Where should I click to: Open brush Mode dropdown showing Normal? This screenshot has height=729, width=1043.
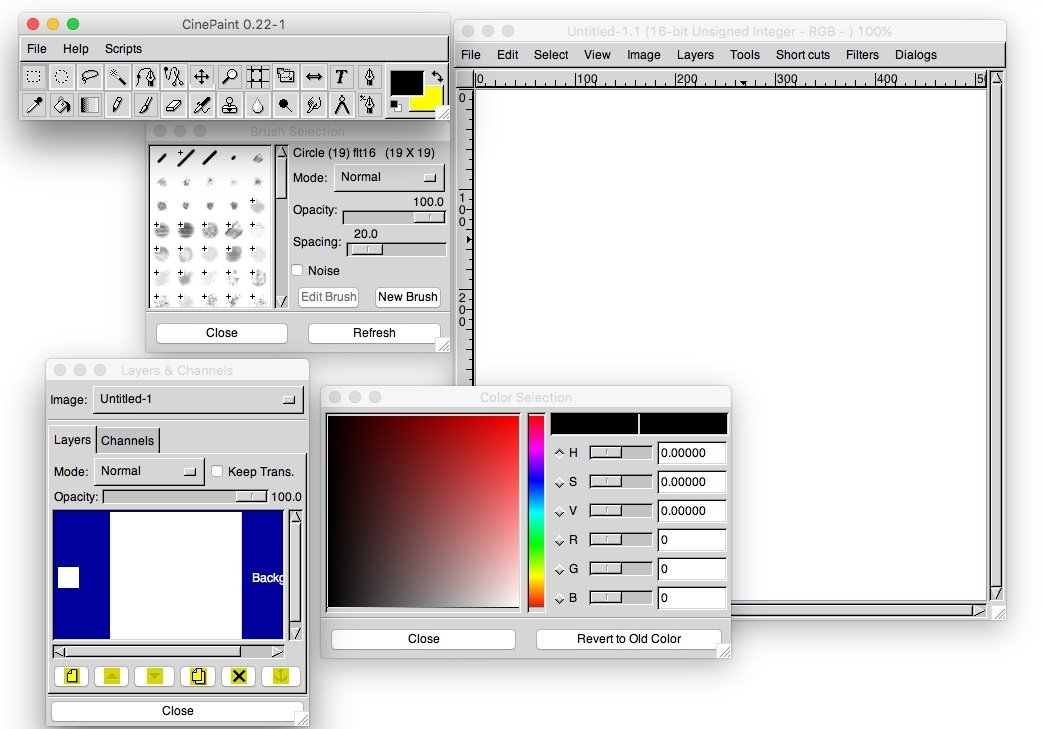[x=388, y=178]
